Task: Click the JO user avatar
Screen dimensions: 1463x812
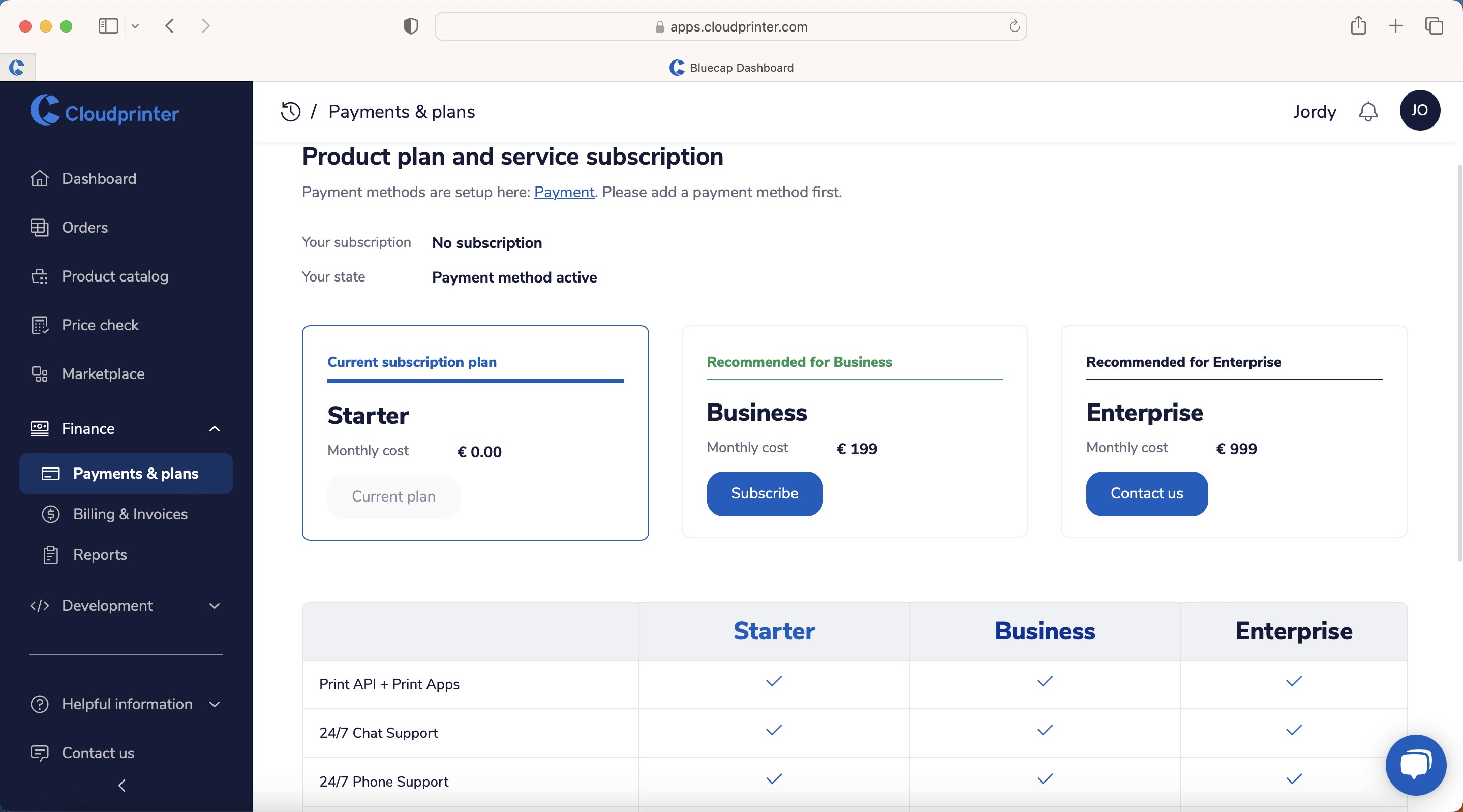Action: pyautogui.click(x=1419, y=110)
